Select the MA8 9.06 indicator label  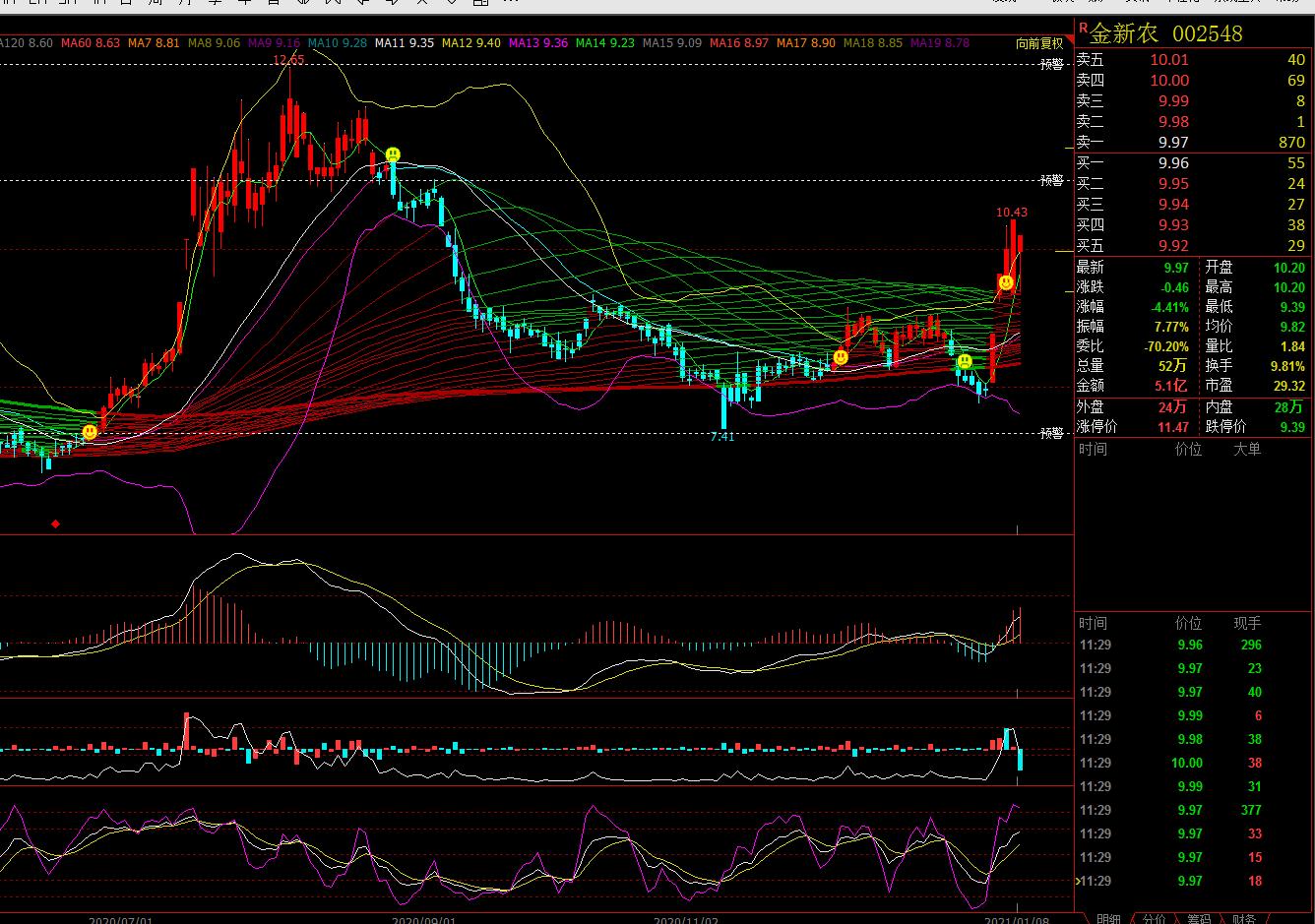tap(214, 43)
